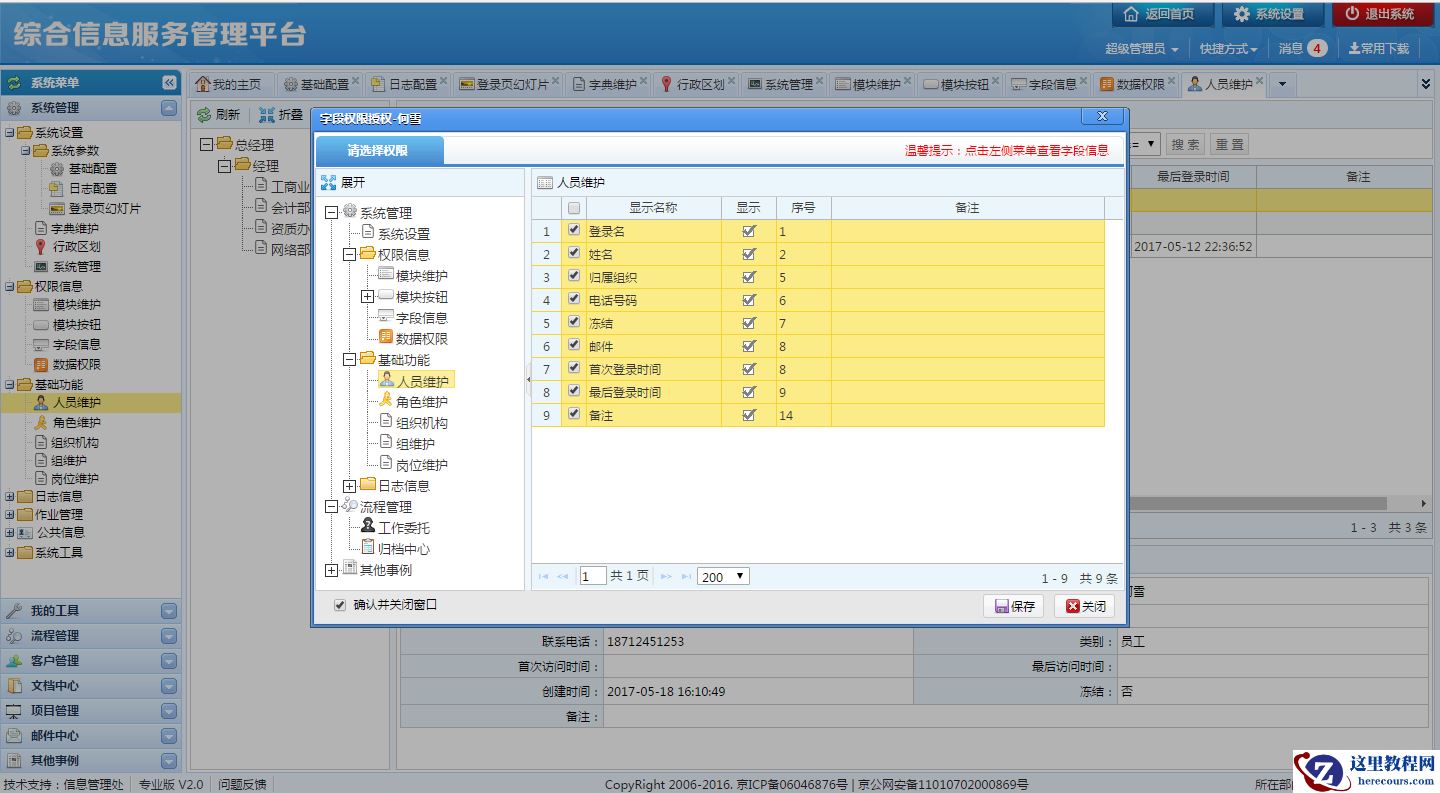Expand the 日志信息 node in dialog tree
Screen dimensions: 1440x793
point(350,486)
